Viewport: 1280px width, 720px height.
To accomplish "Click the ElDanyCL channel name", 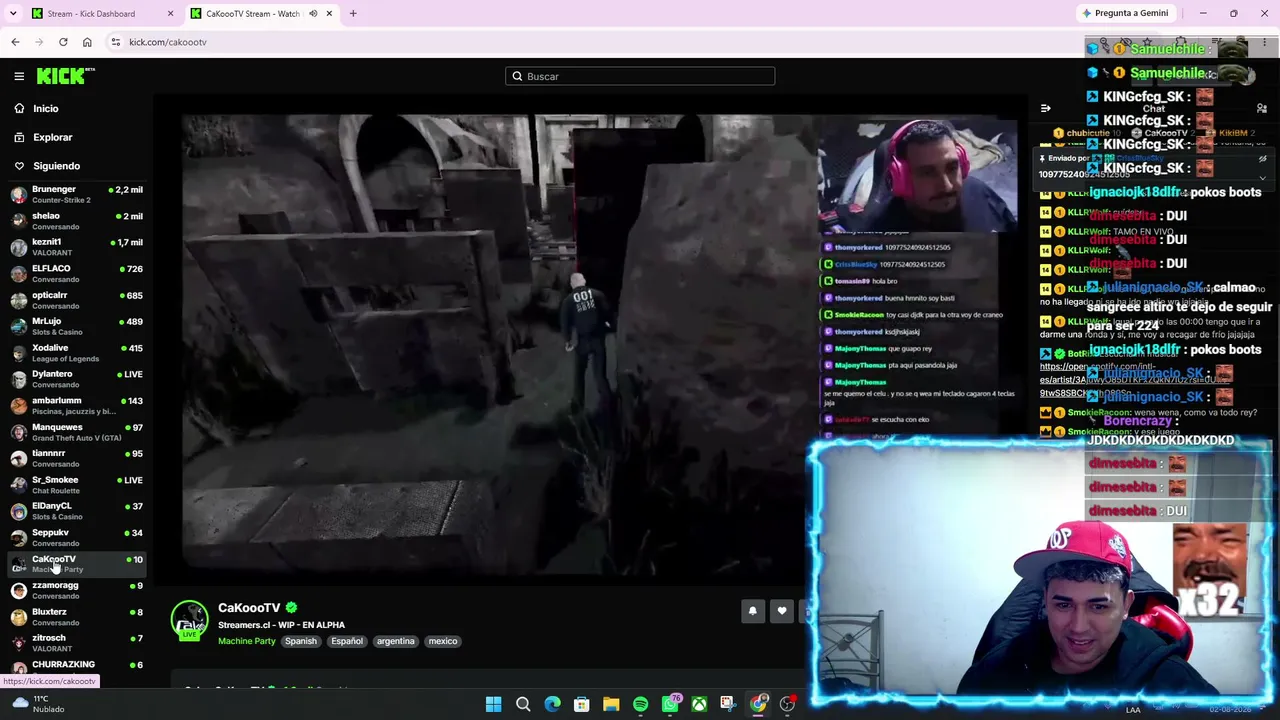I will [52, 506].
